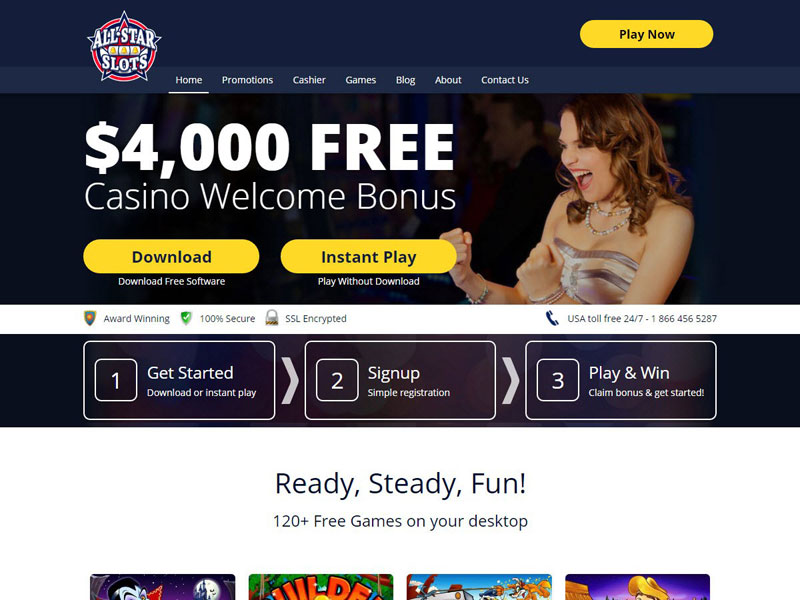Open the Games menu item
Screen dimensions: 800x600
(x=361, y=80)
